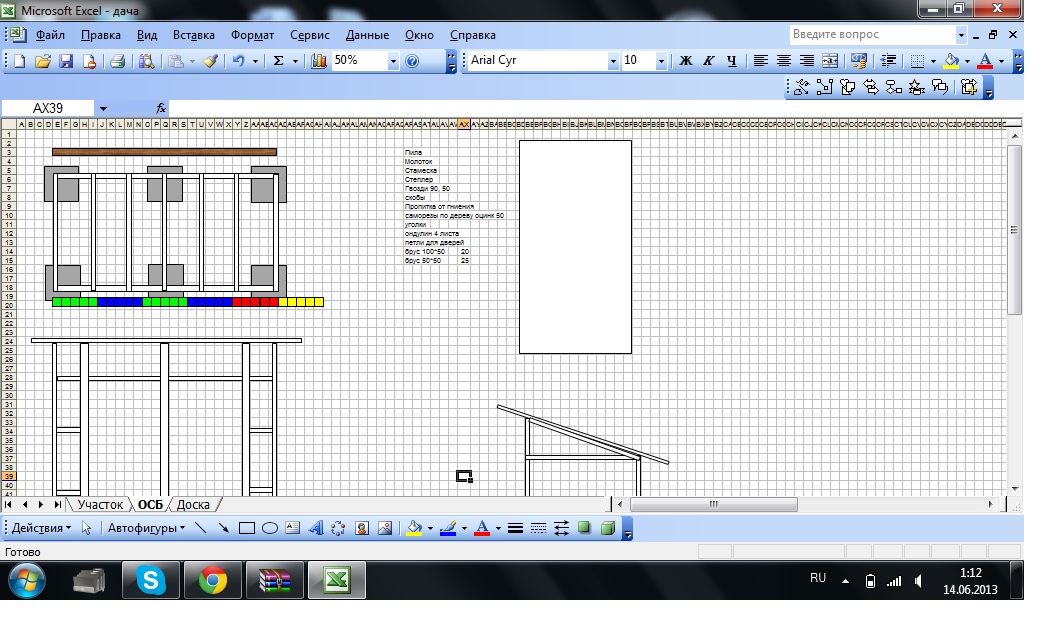The height and width of the screenshot is (624, 1048).
Task: Open the Формат menu
Action: click(x=253, y=35)
